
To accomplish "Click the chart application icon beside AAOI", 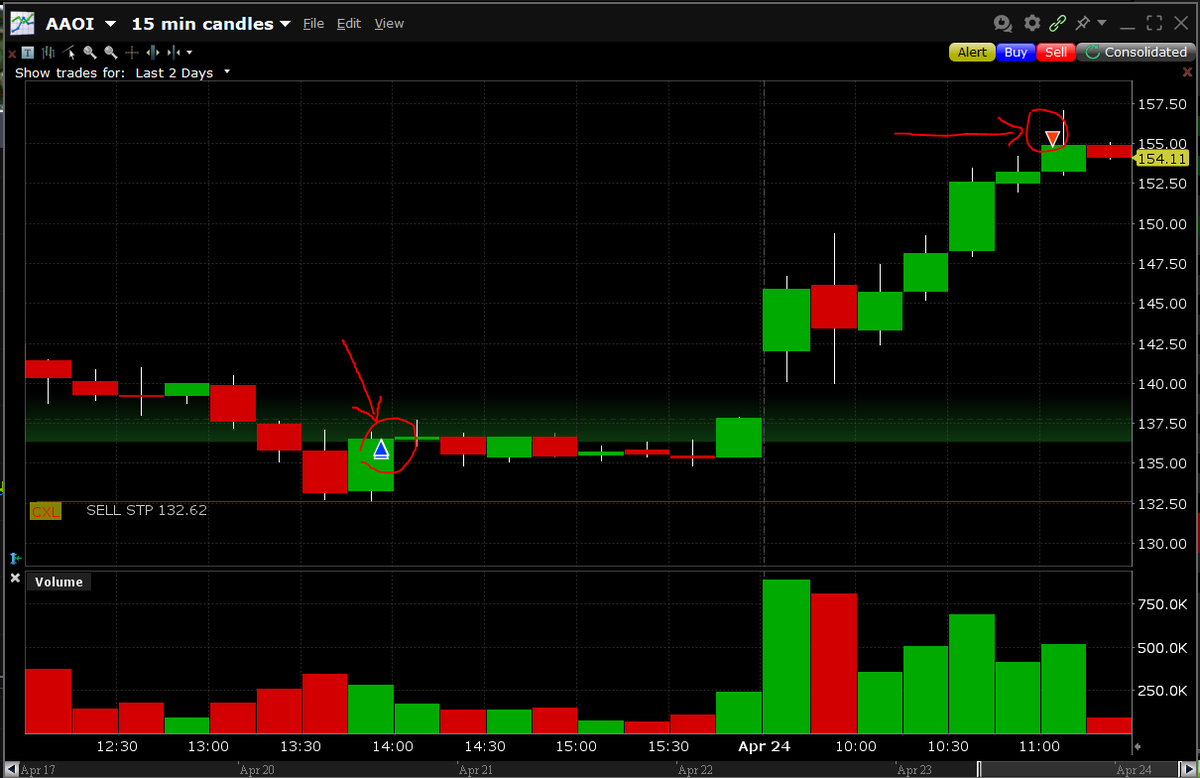I will click(x=22, y=23).
